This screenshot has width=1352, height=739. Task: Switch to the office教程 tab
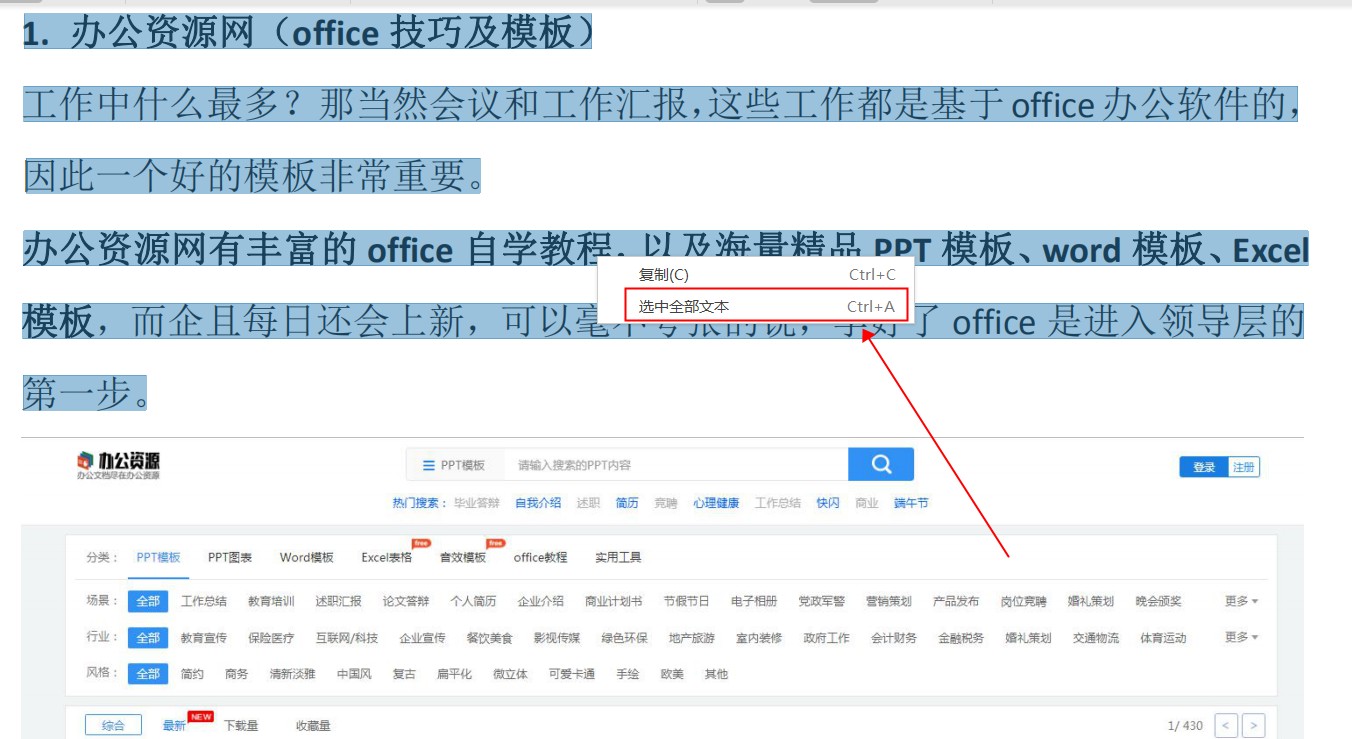click(540, 557)
